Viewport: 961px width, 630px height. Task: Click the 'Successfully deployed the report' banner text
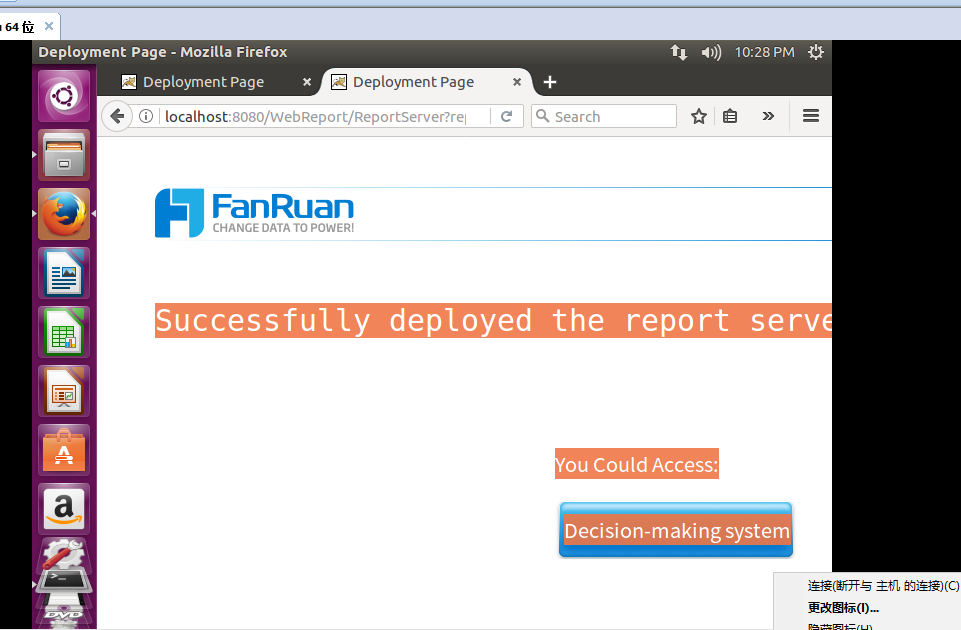493,321
